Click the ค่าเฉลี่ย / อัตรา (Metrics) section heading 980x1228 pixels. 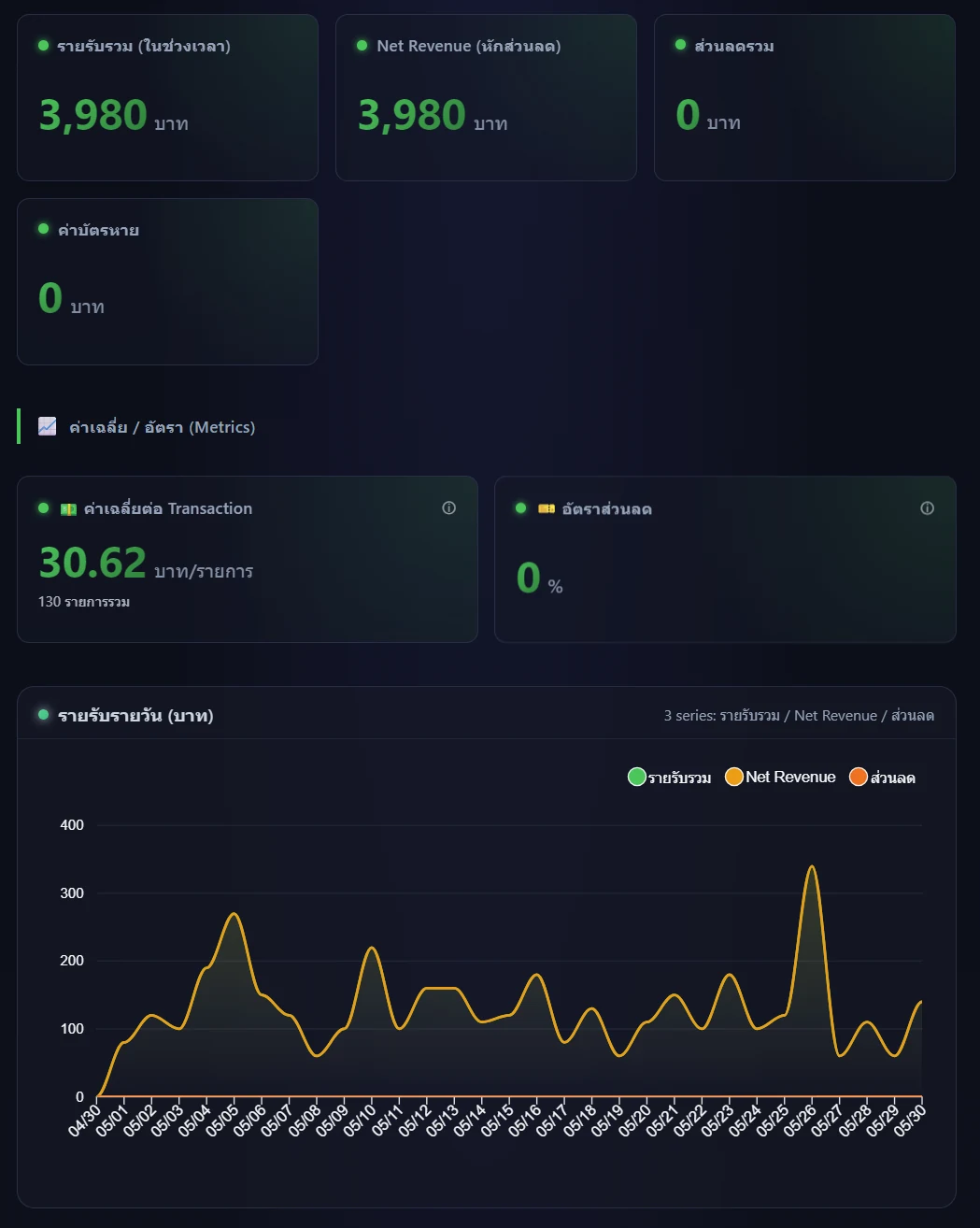[x=162, y=427]
